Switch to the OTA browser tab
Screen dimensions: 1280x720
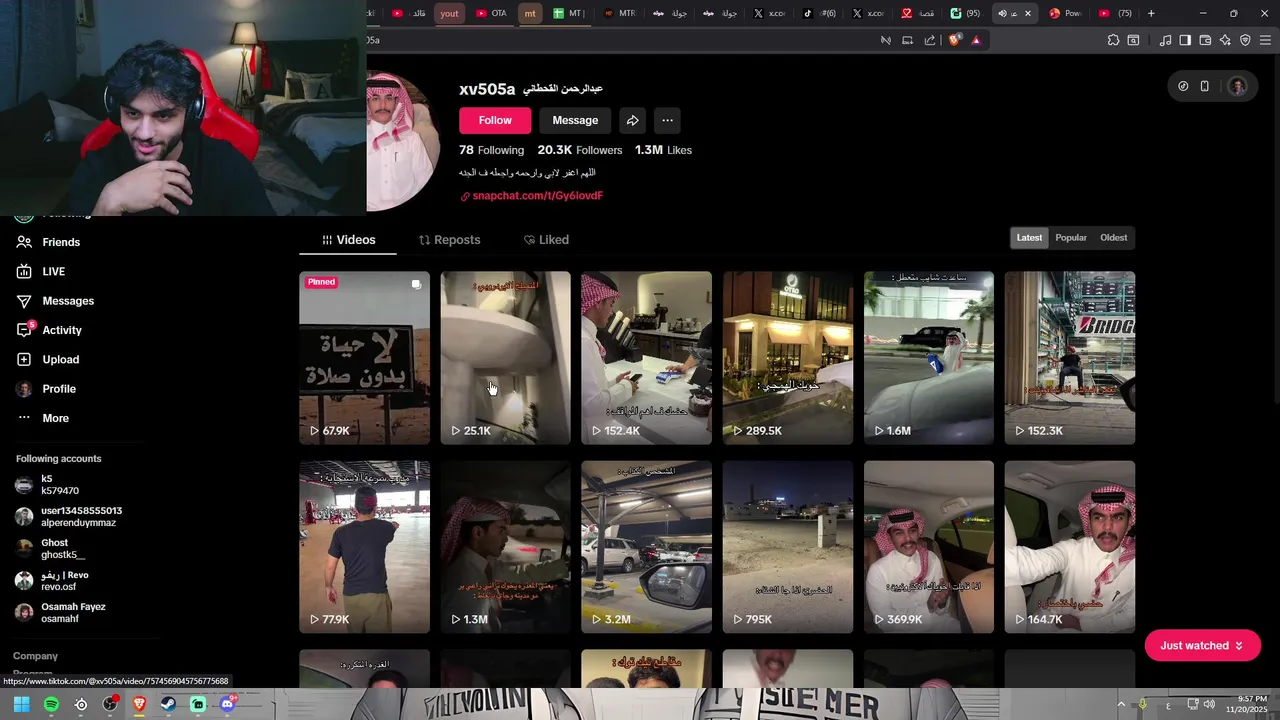click(491, 13)
